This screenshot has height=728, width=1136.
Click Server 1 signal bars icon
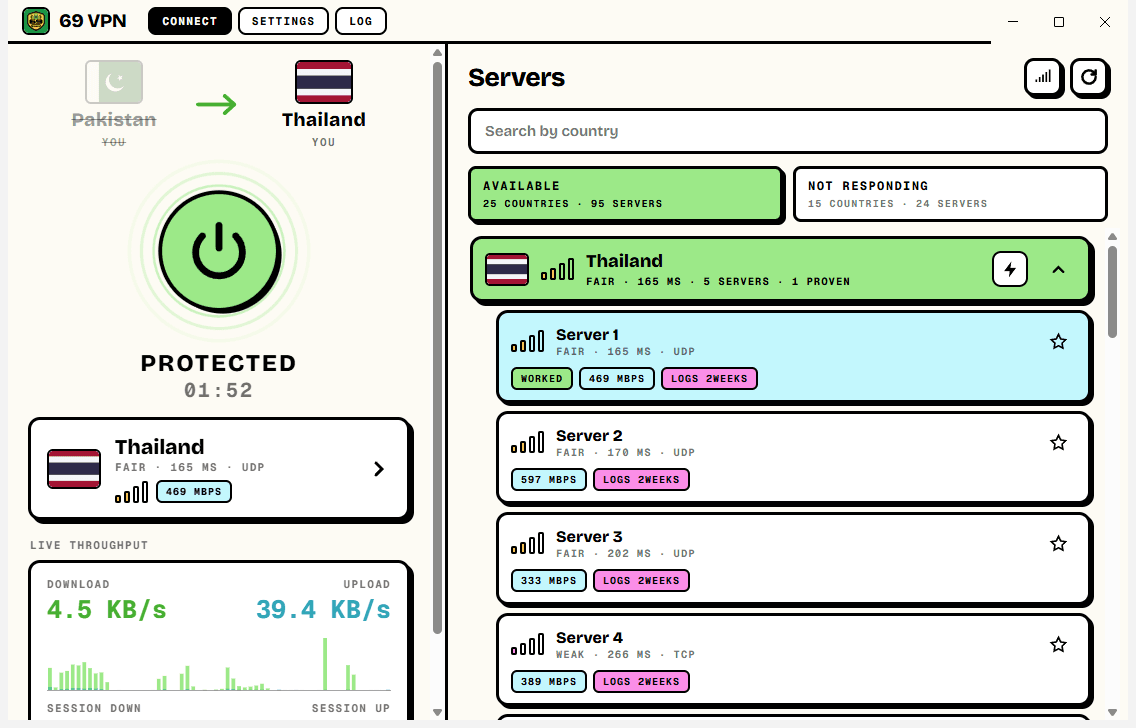[527, 342]
